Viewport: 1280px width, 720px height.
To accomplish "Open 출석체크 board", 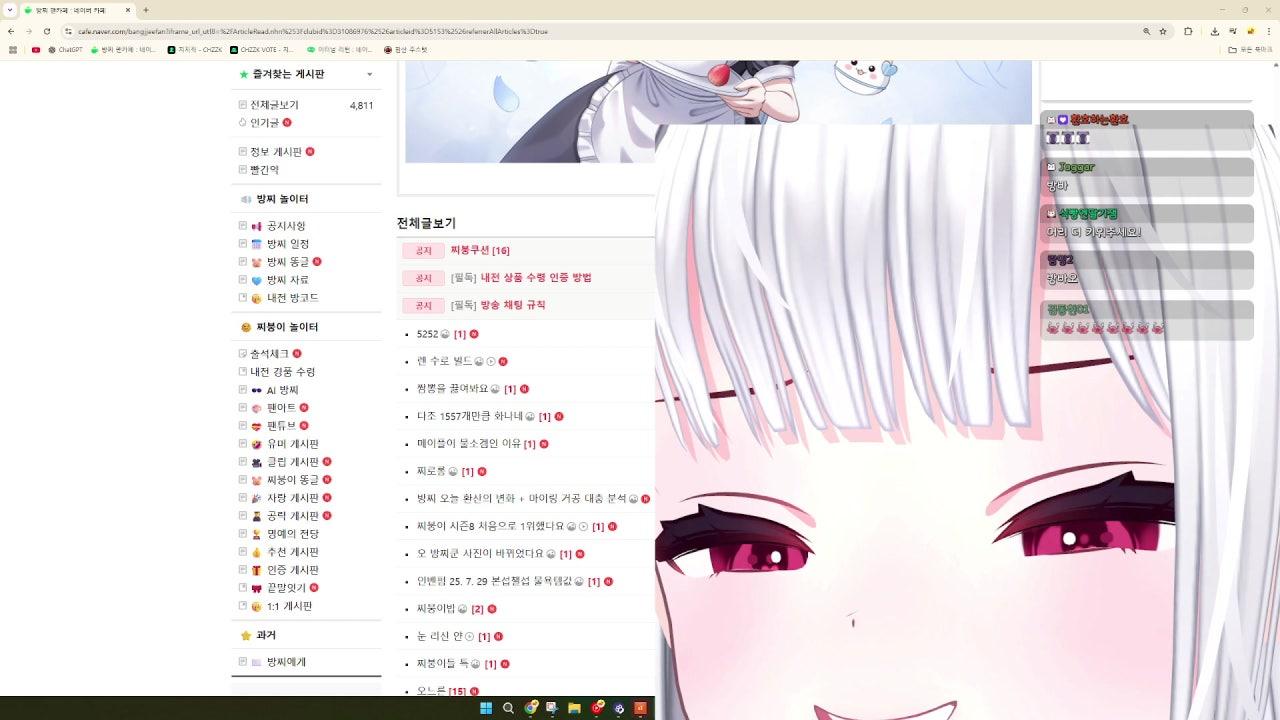I will [270, 354].
